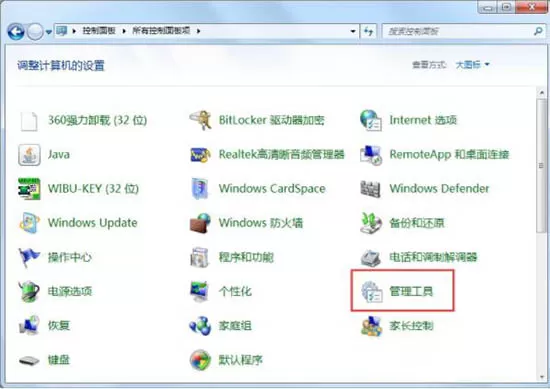Open the 家长控制 icon

click(371, 326)
